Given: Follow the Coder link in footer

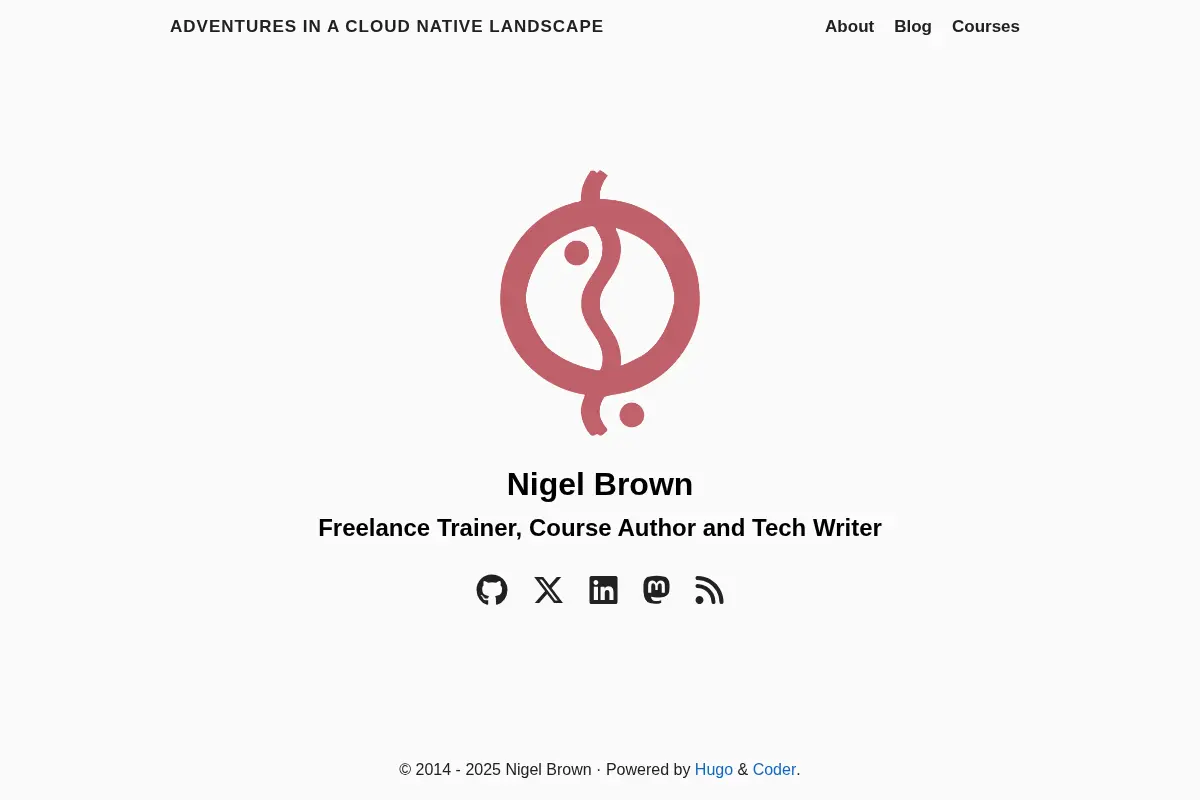Looking at the screenshot, I should click(x=774, y=769).
